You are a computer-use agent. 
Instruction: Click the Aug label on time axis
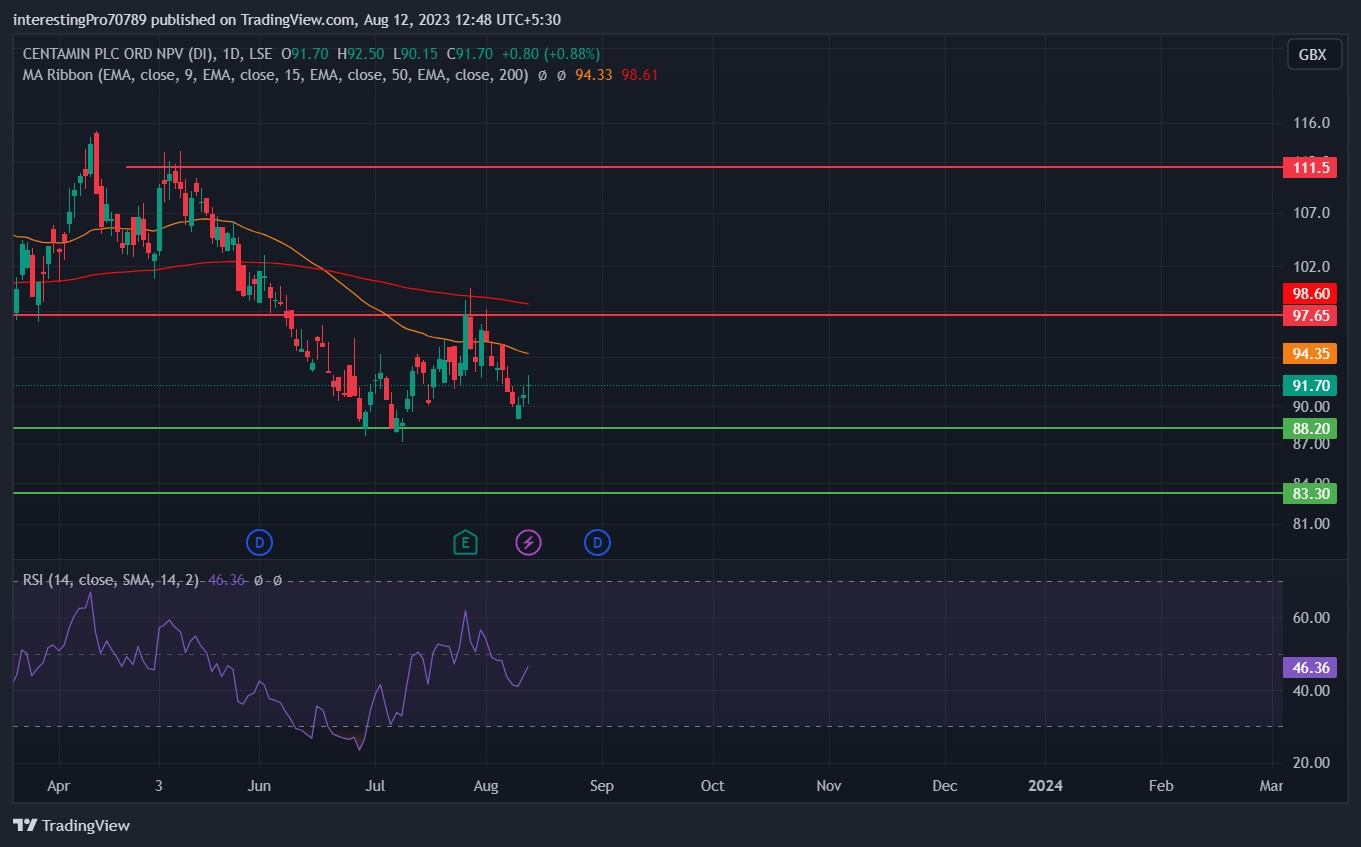coord(485,786)
